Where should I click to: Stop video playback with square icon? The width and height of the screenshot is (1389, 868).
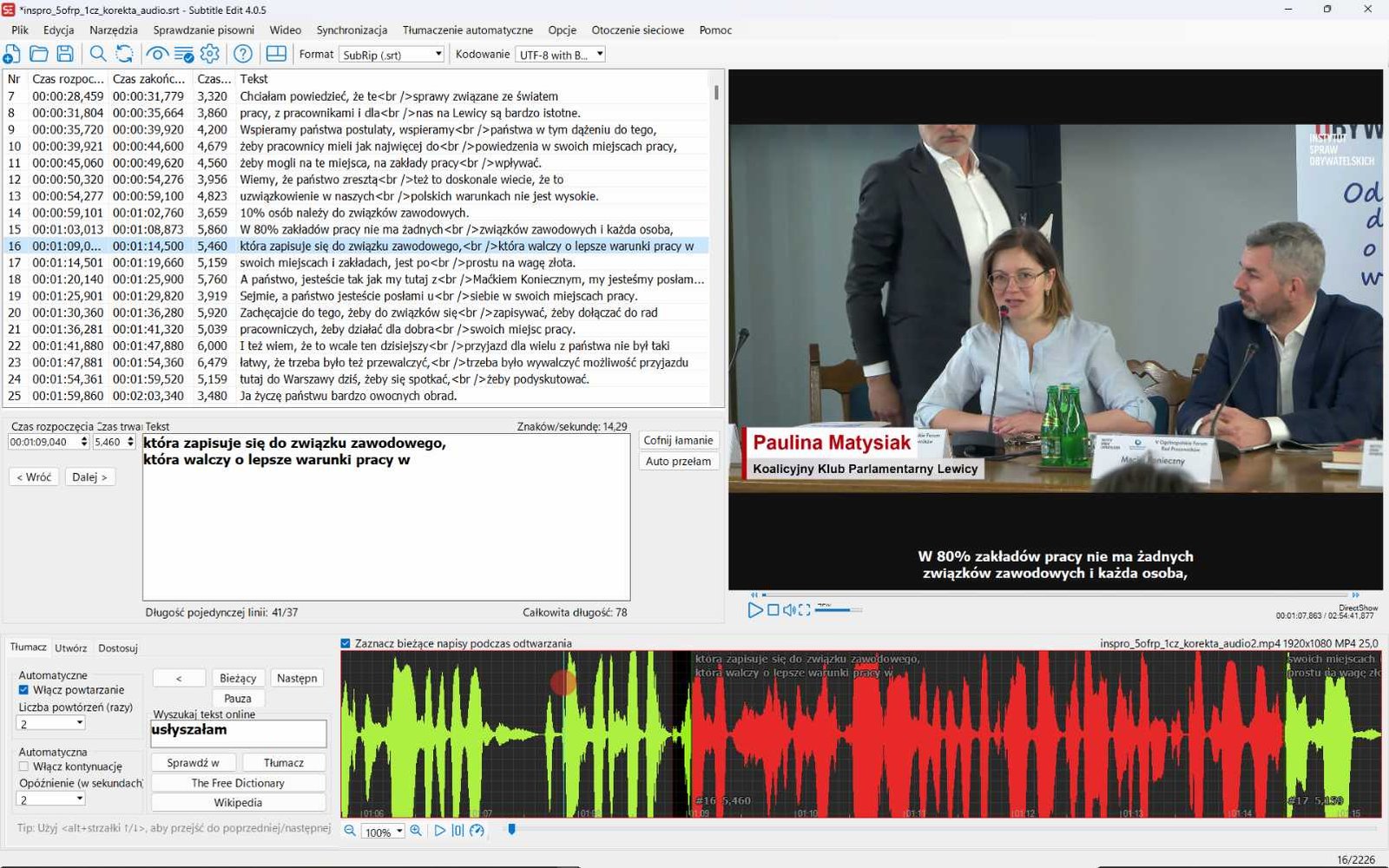[773, 610]
